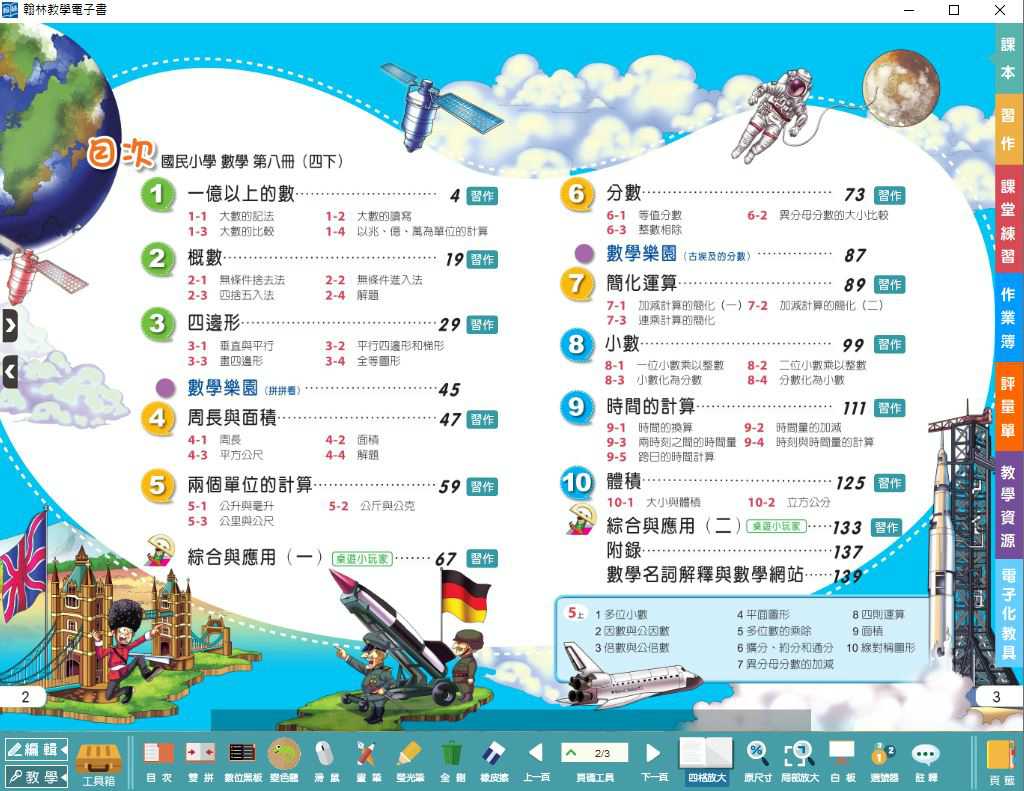Open unit 6 via yellow number 6 circle
The image size is (1024, 791).
coord(577,193)
